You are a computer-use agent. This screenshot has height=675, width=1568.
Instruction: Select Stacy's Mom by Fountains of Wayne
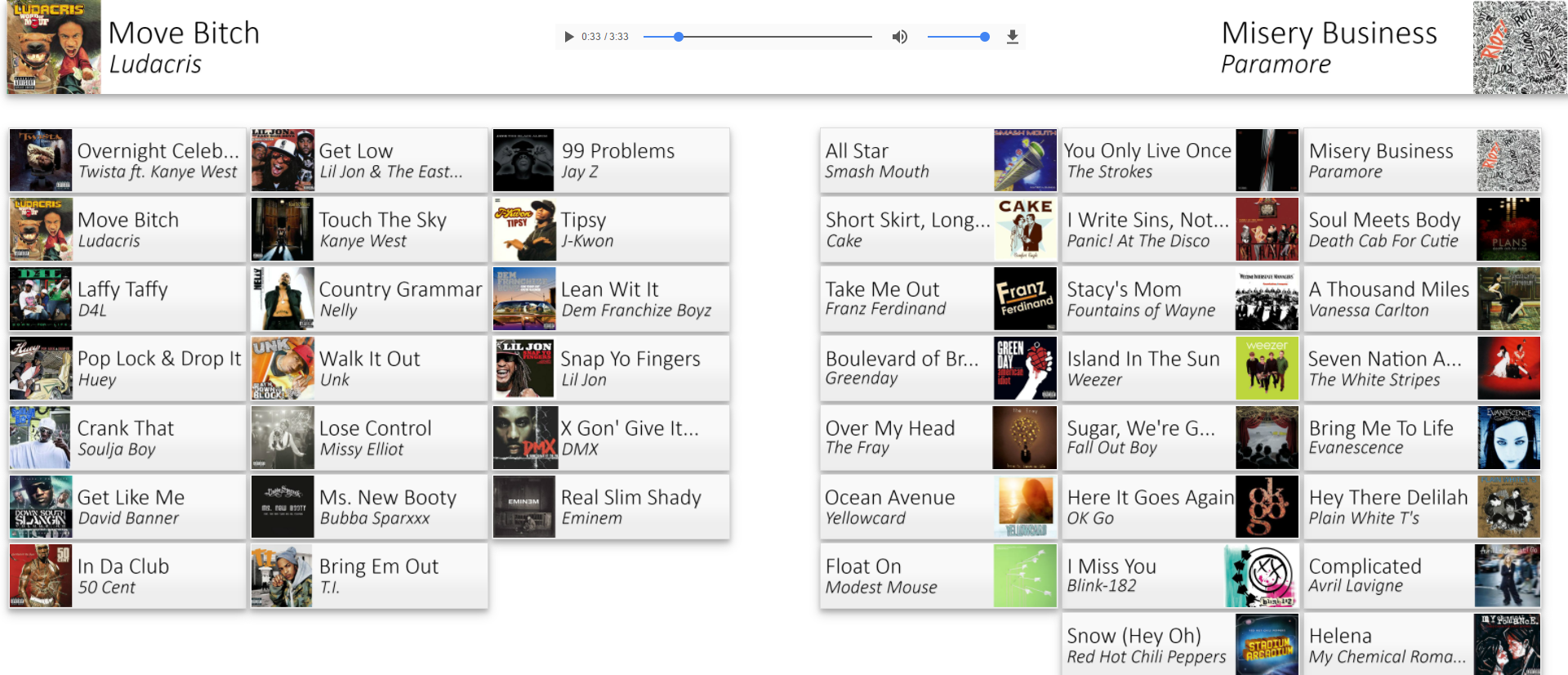click(1180, 299)
